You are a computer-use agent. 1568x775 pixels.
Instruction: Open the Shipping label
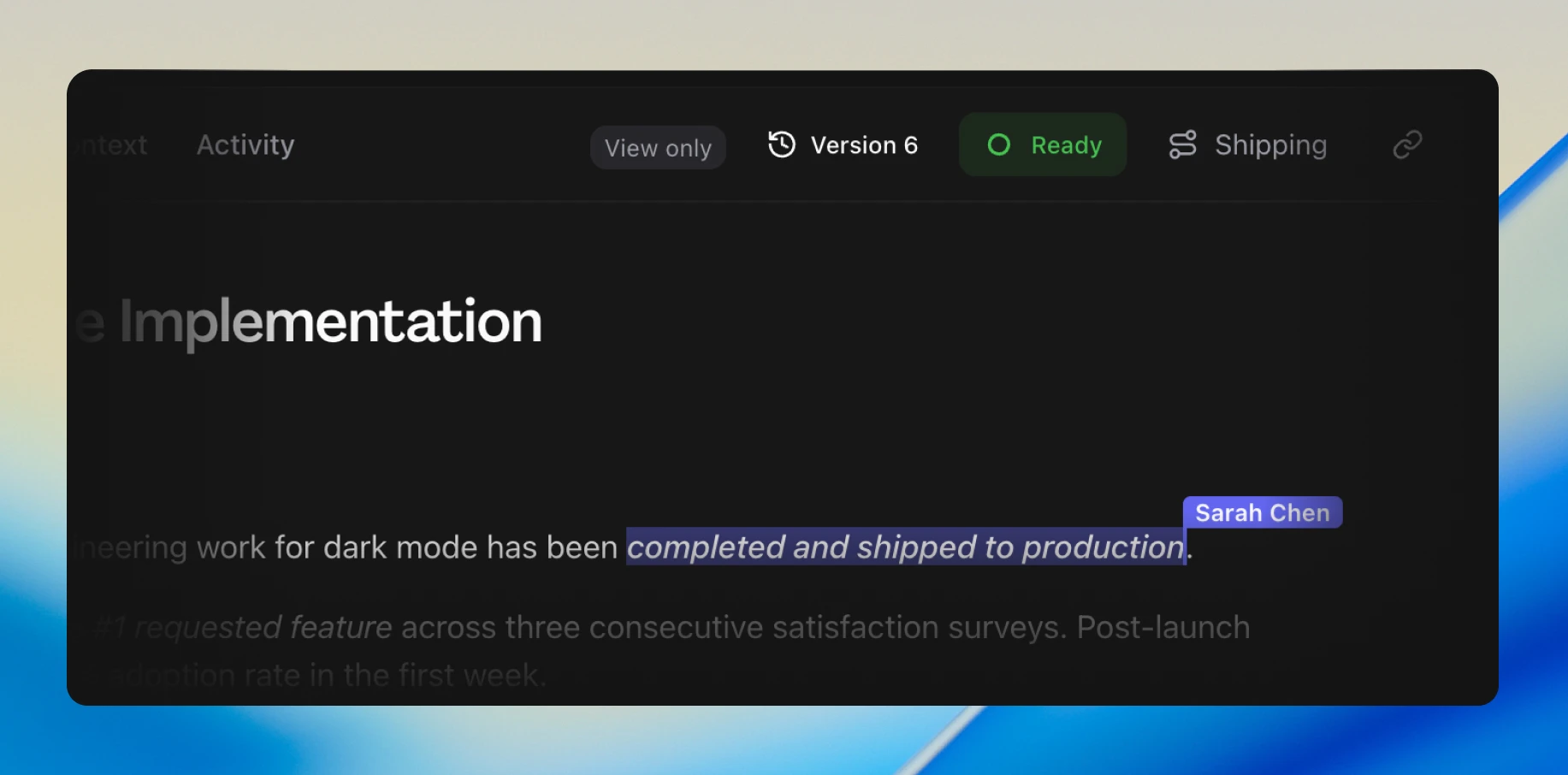pyautogui.click(x=1270, y=145)
